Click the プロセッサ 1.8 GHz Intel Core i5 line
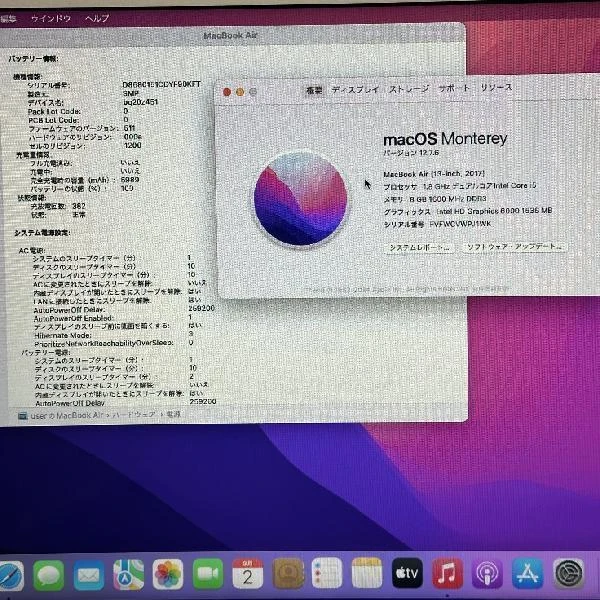 tap(460, 186)
